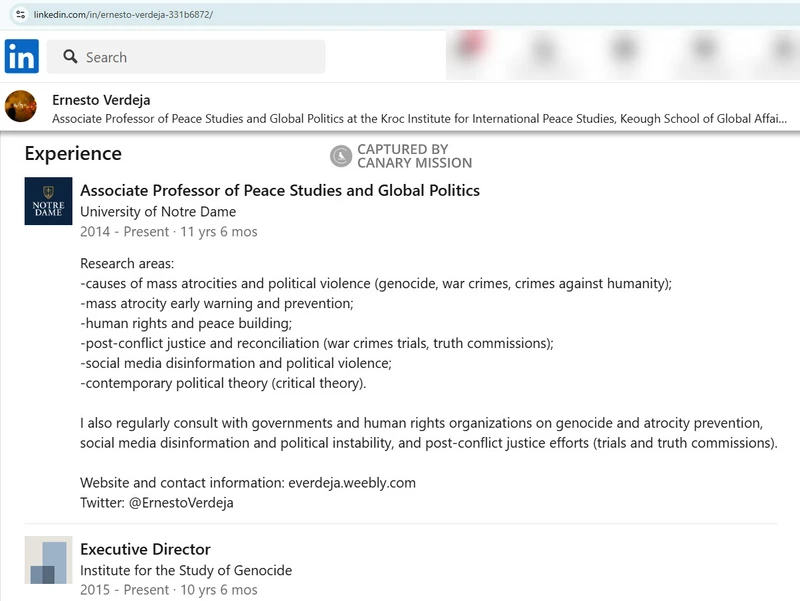Click the 'contemporary political theory (critical theory)' line
Viewport: 800px width, 601px height.
point(223,383)
